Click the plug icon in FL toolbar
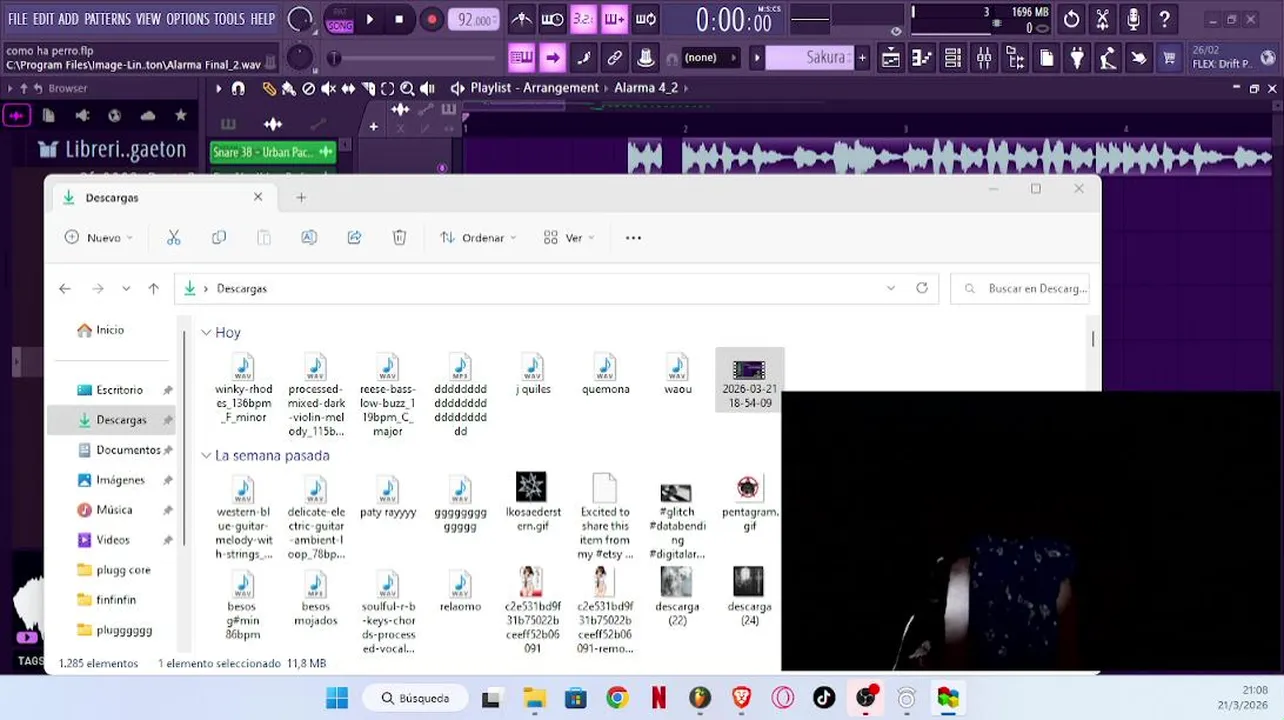This screenshot has height=720, width=1284. point(1077,58)
